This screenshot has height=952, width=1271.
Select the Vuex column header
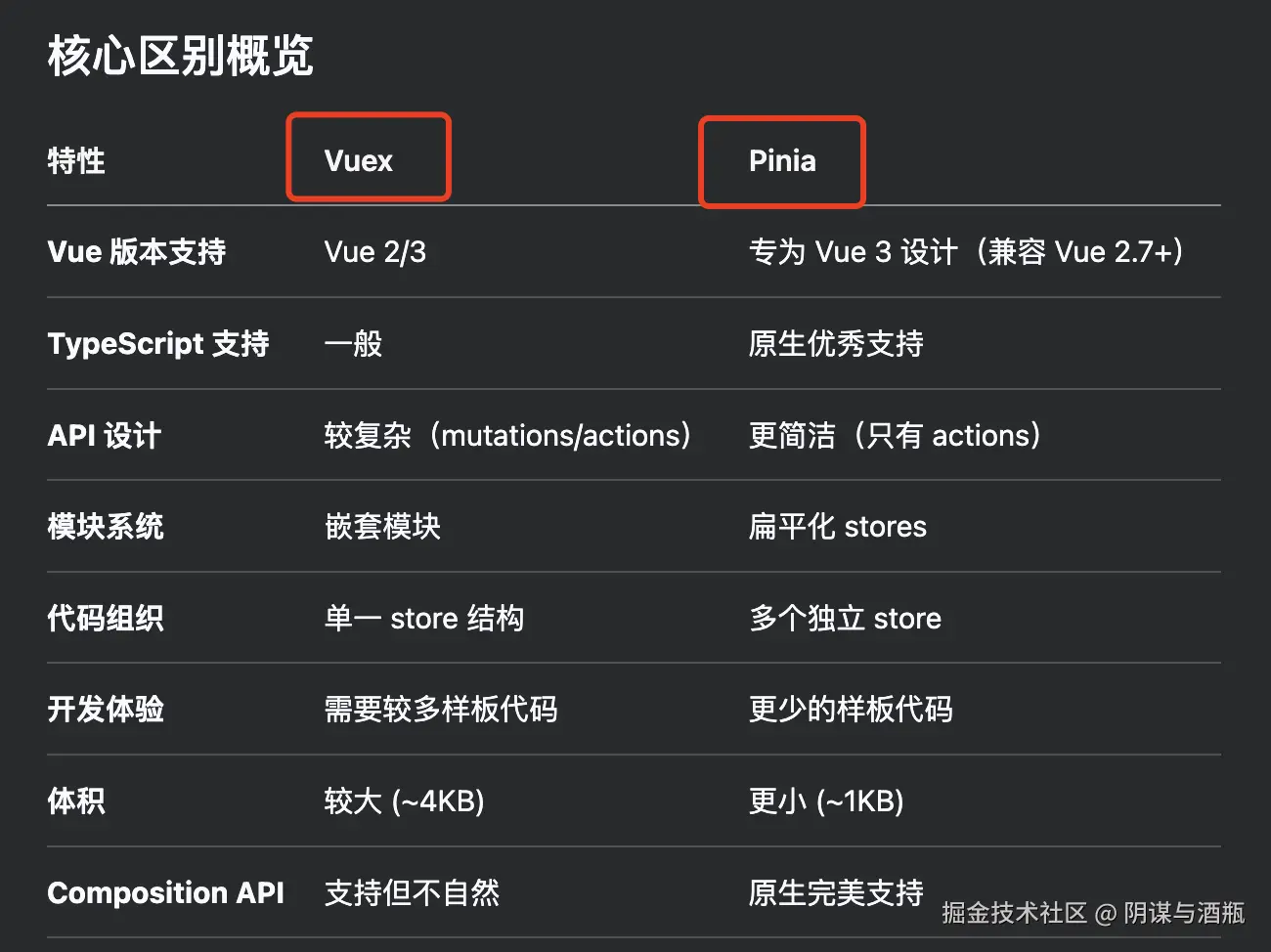(x=359, y=160)
